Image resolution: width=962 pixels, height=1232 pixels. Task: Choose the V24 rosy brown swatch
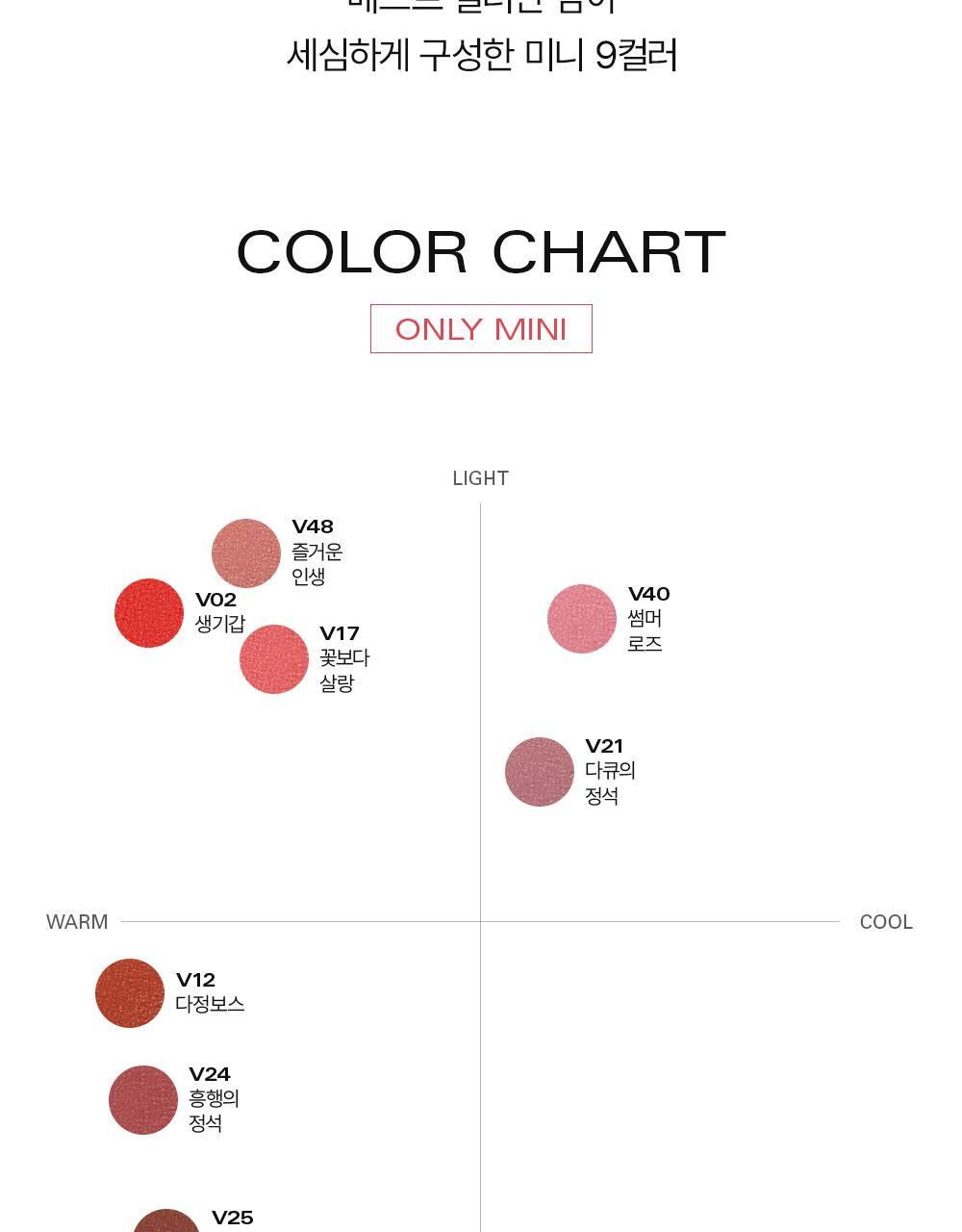[x=143, y=1100]
